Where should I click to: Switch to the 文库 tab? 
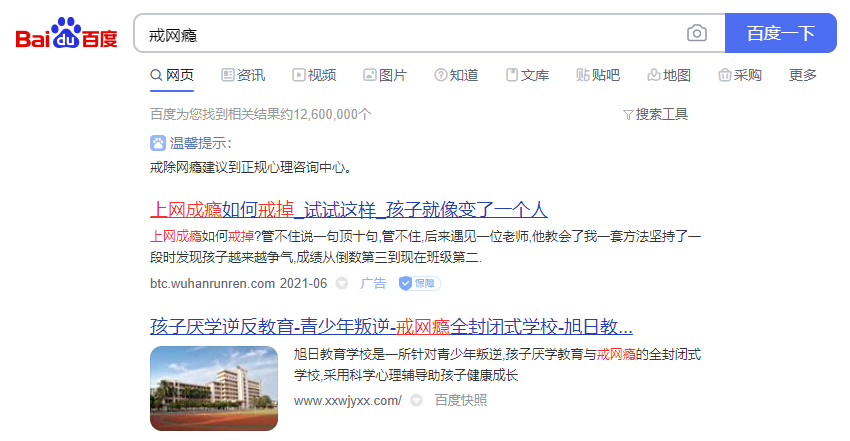[x=527, y=75]
